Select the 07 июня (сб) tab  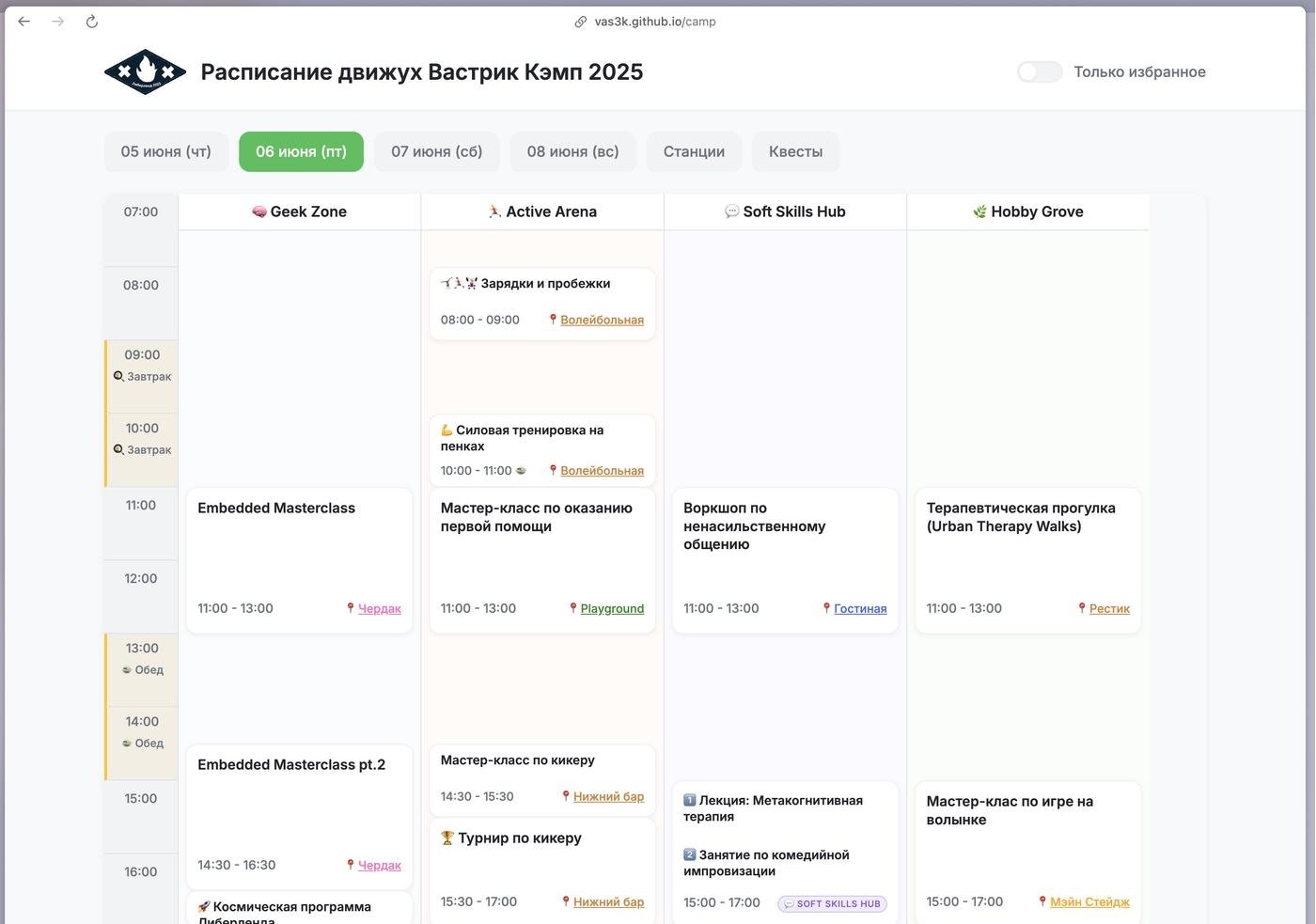(437, 151)
